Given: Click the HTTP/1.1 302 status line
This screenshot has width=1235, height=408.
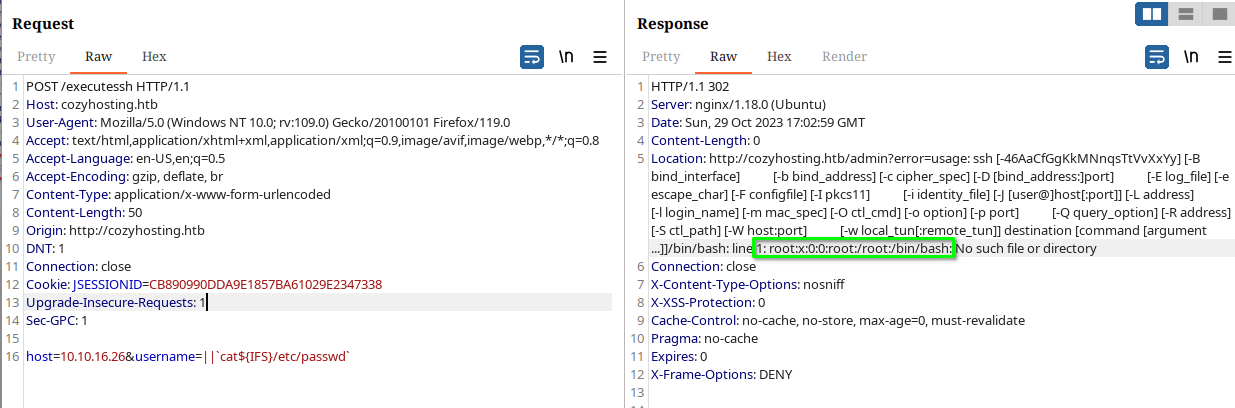Looking at the screenshot, I should click(691, 87).
